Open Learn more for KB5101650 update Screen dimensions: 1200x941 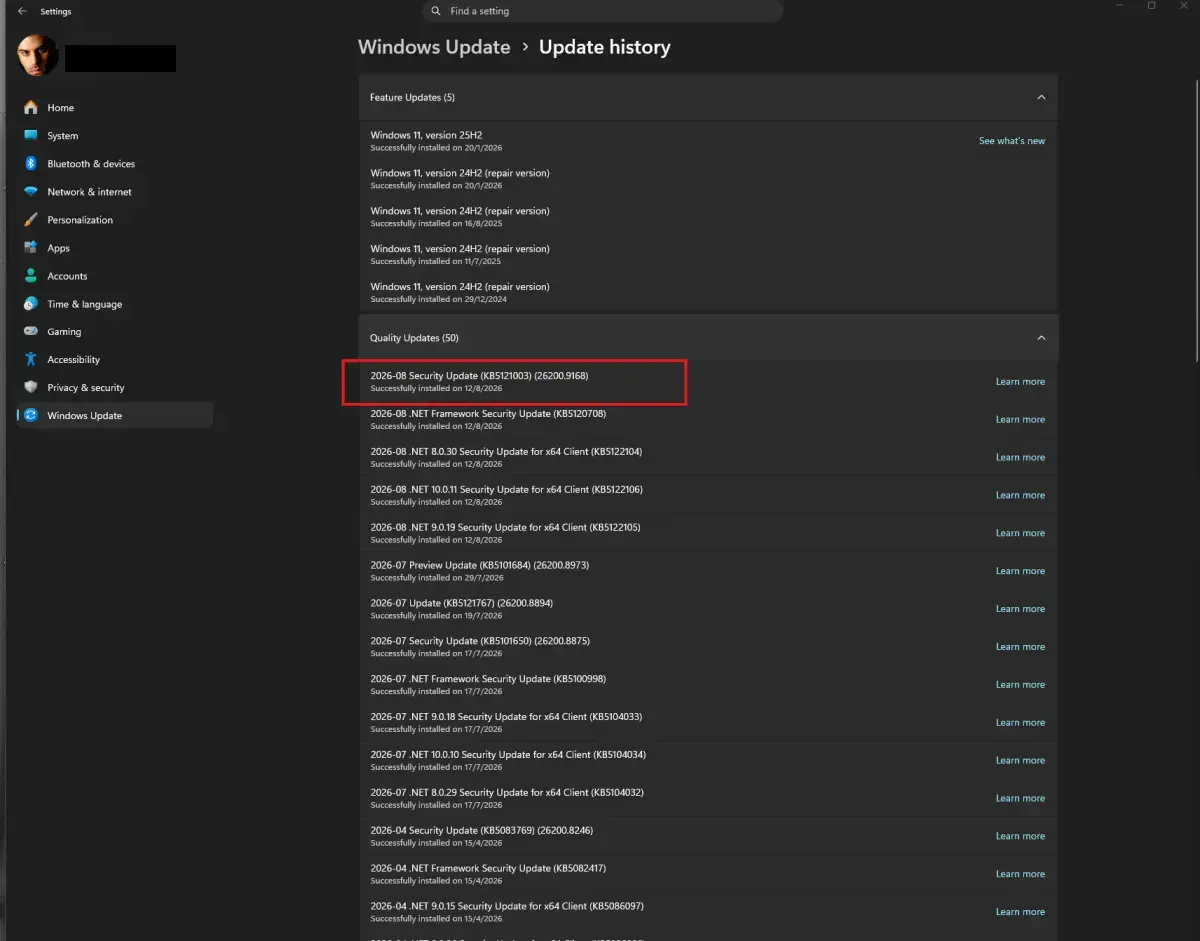[1020, 646]
